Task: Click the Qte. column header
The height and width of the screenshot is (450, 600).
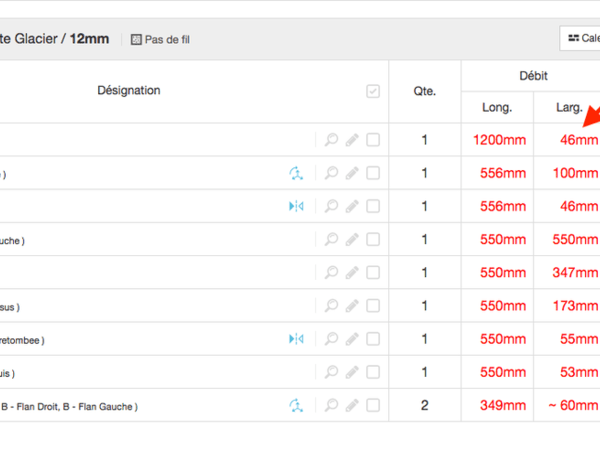Action: (424, 91)
